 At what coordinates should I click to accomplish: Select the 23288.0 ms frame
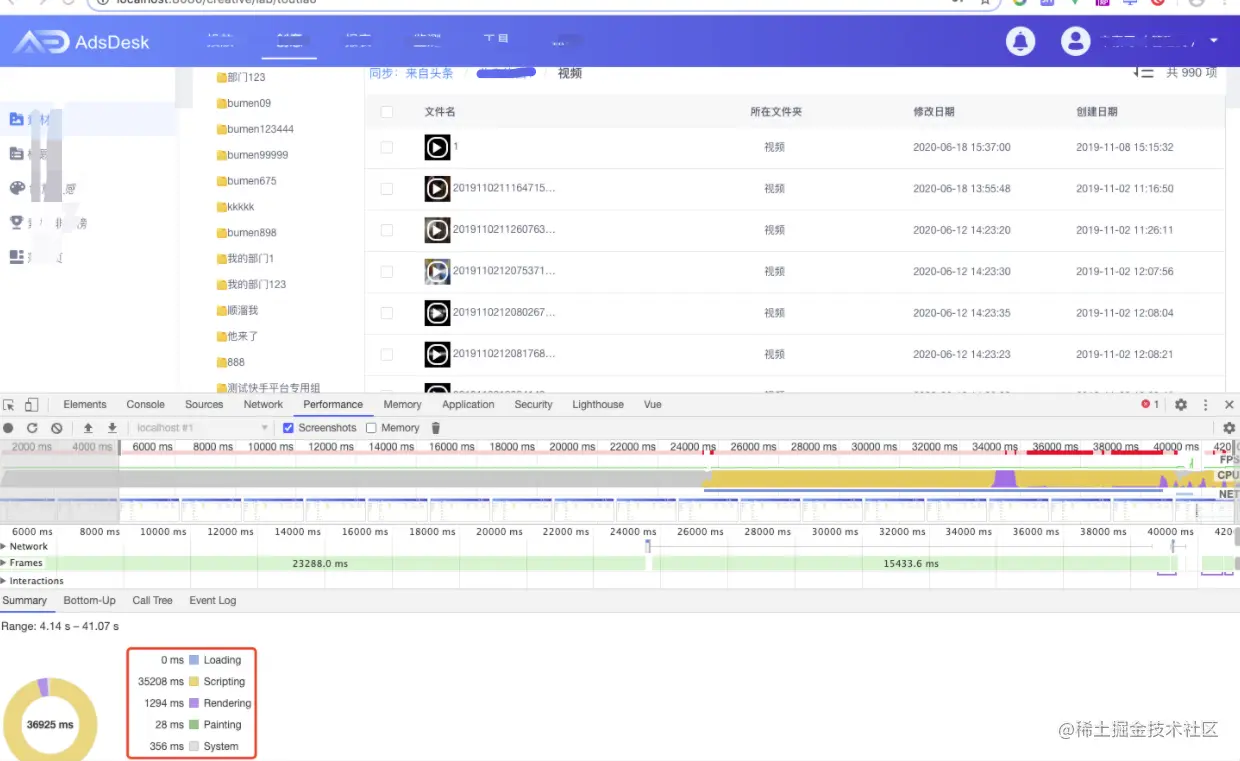(320, 564)
